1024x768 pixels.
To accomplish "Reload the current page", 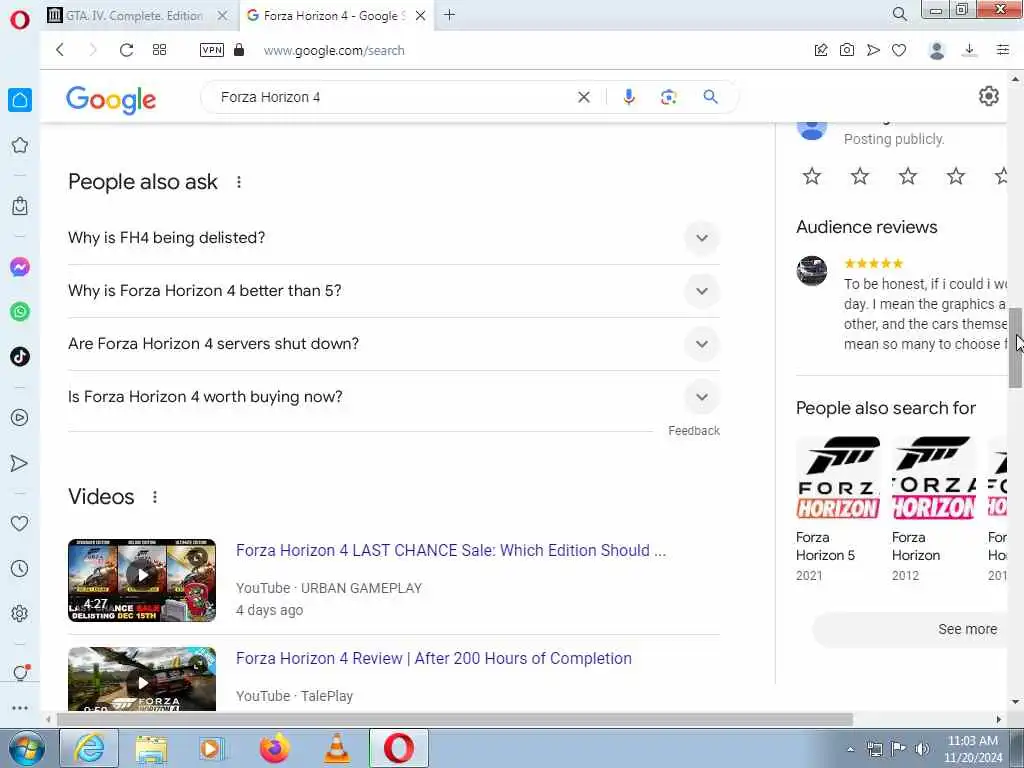I will (x=126, y=50).
